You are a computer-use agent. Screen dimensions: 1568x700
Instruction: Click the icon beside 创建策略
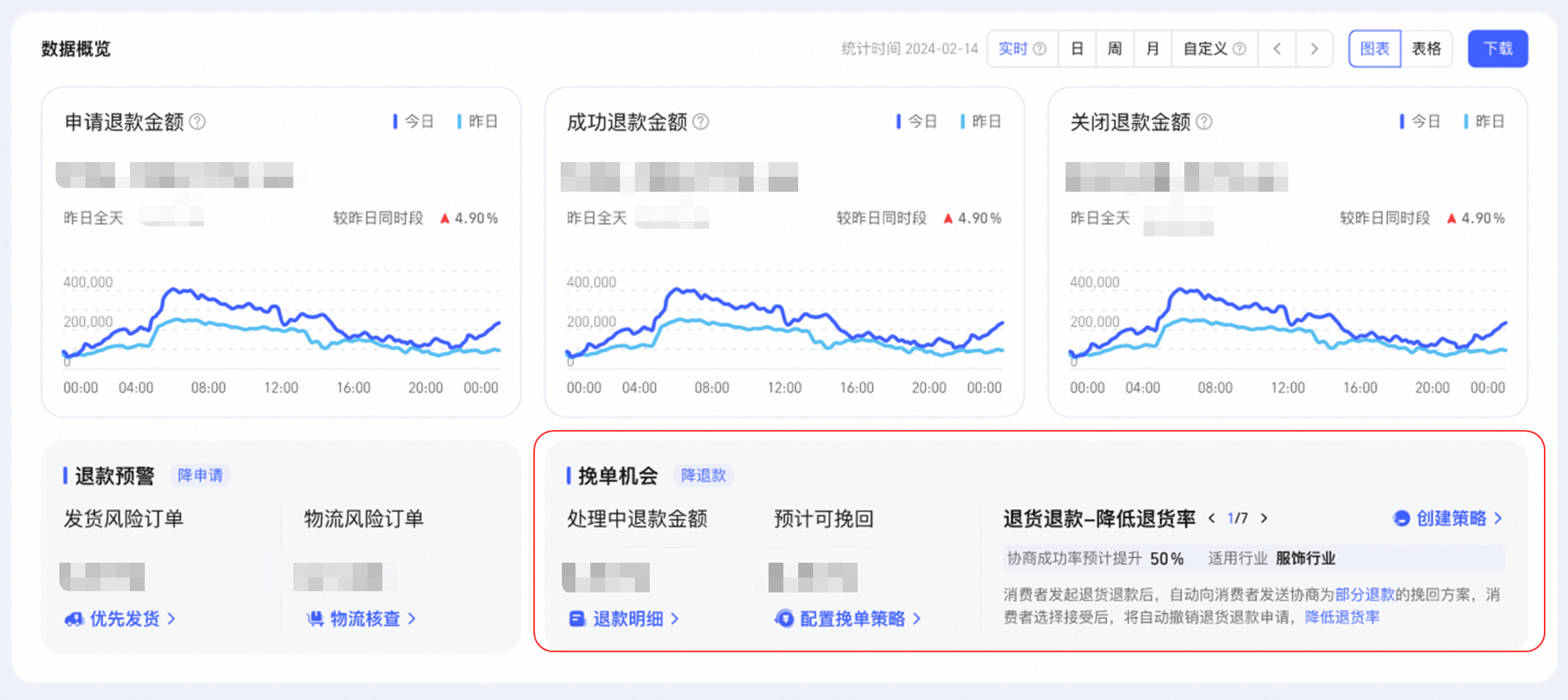click(1402, 518)
